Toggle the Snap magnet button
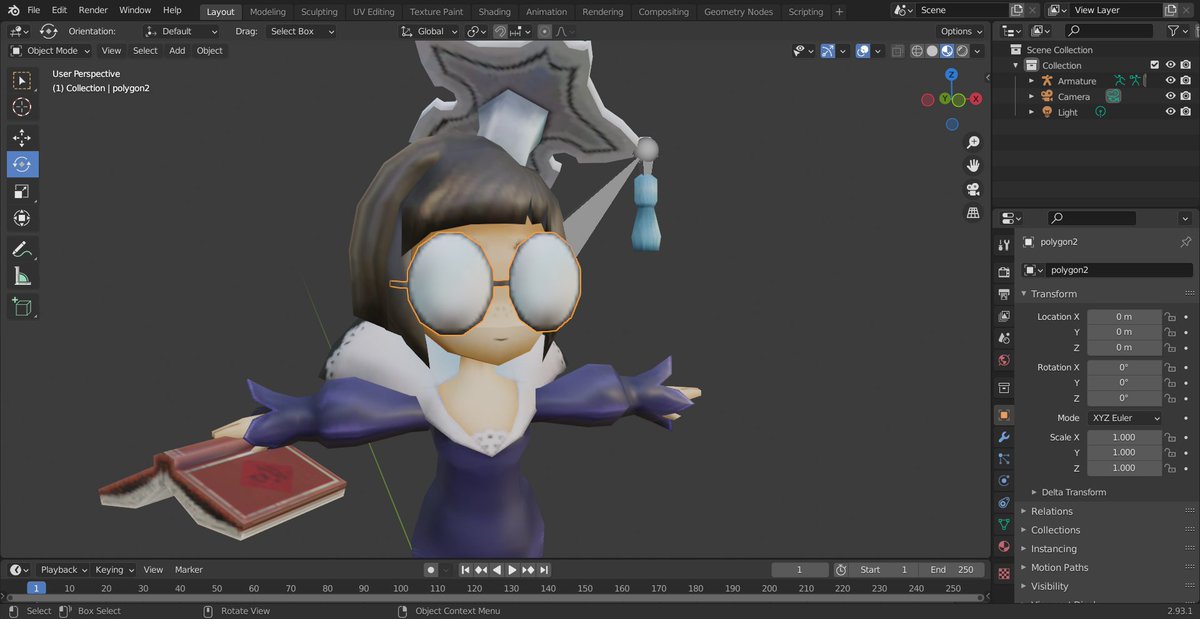This screenshot has width=1200, height=619. pos(501,31)
